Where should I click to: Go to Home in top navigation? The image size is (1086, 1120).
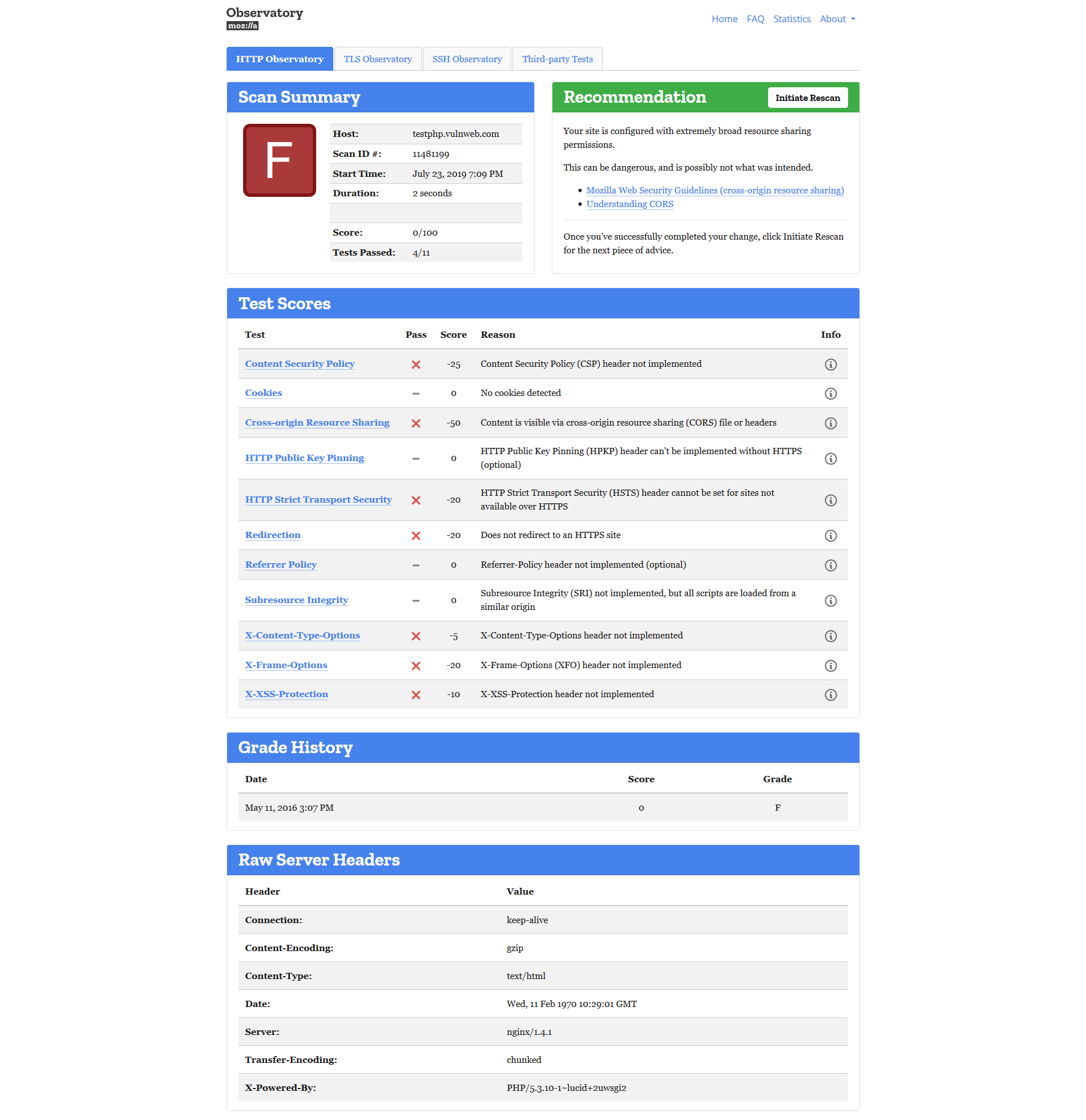click(x=724, y=19)
